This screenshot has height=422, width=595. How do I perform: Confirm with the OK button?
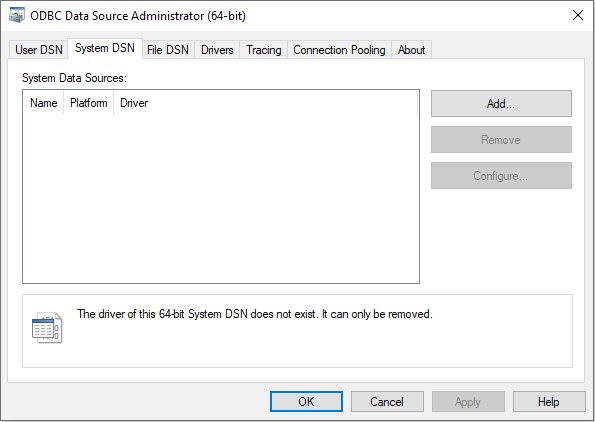tap(306, 402)
